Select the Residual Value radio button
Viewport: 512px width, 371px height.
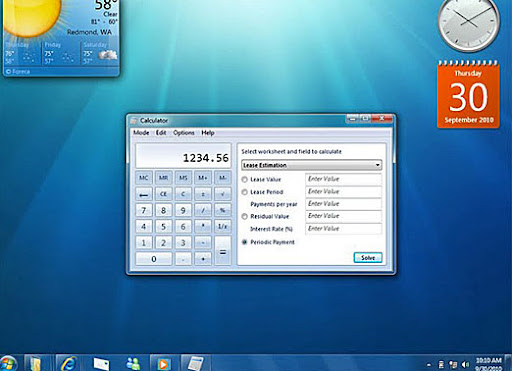(x=244, y=217)
